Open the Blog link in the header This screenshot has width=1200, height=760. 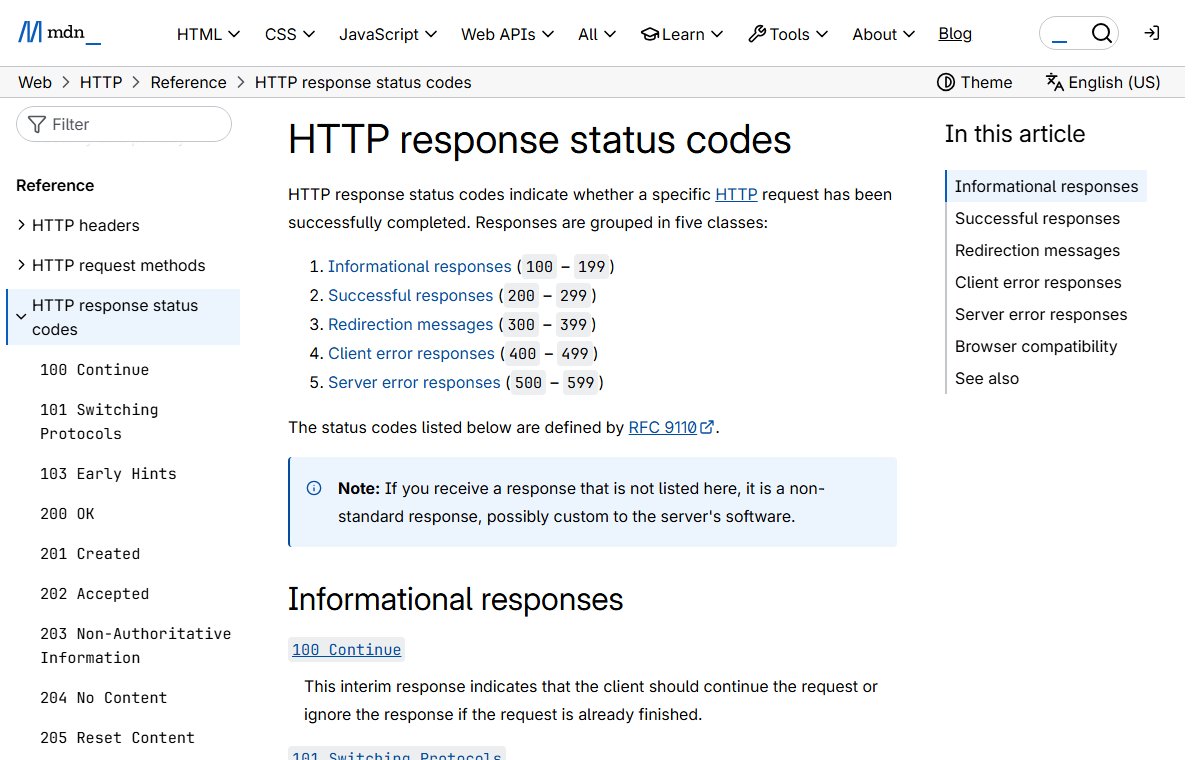pyautogui.click(x=955, y=33)
